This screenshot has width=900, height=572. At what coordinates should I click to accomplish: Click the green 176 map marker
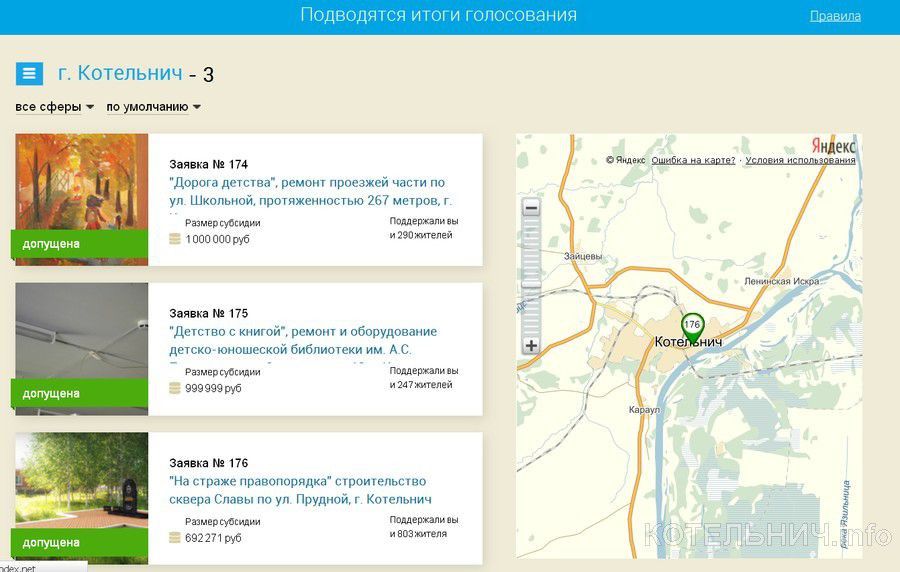691,327
